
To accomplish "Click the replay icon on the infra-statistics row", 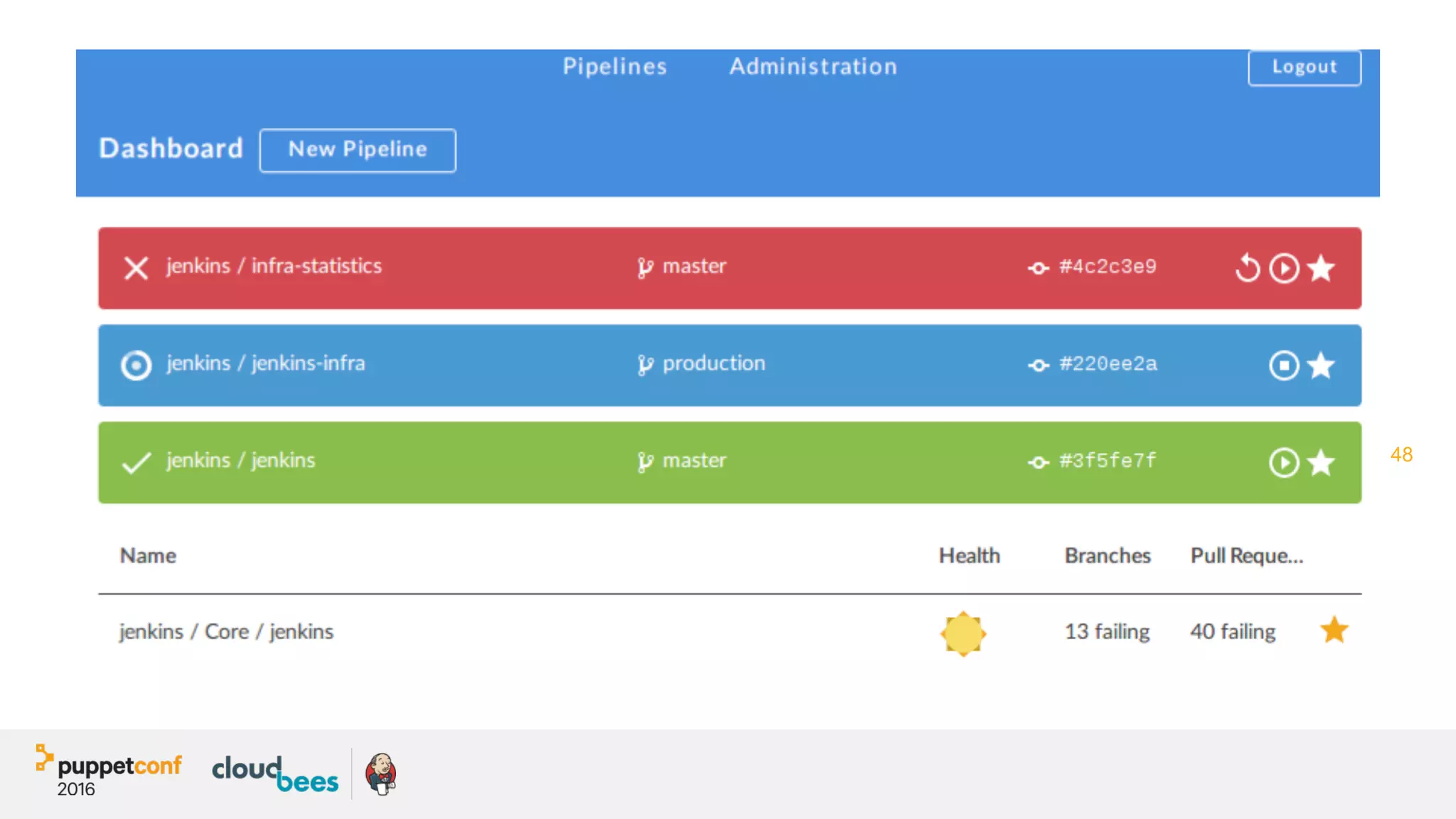I will [1248, 268].
